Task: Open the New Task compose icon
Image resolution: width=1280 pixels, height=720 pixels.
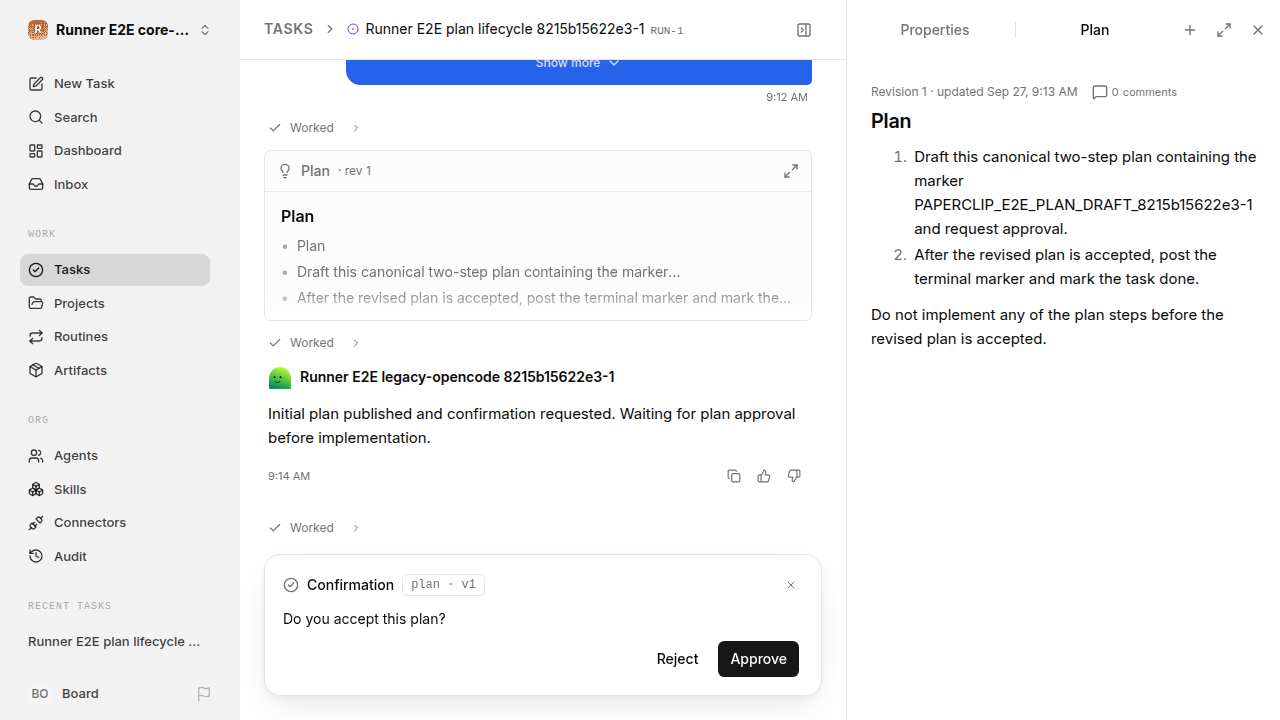Action: click(x=36, y=83)
